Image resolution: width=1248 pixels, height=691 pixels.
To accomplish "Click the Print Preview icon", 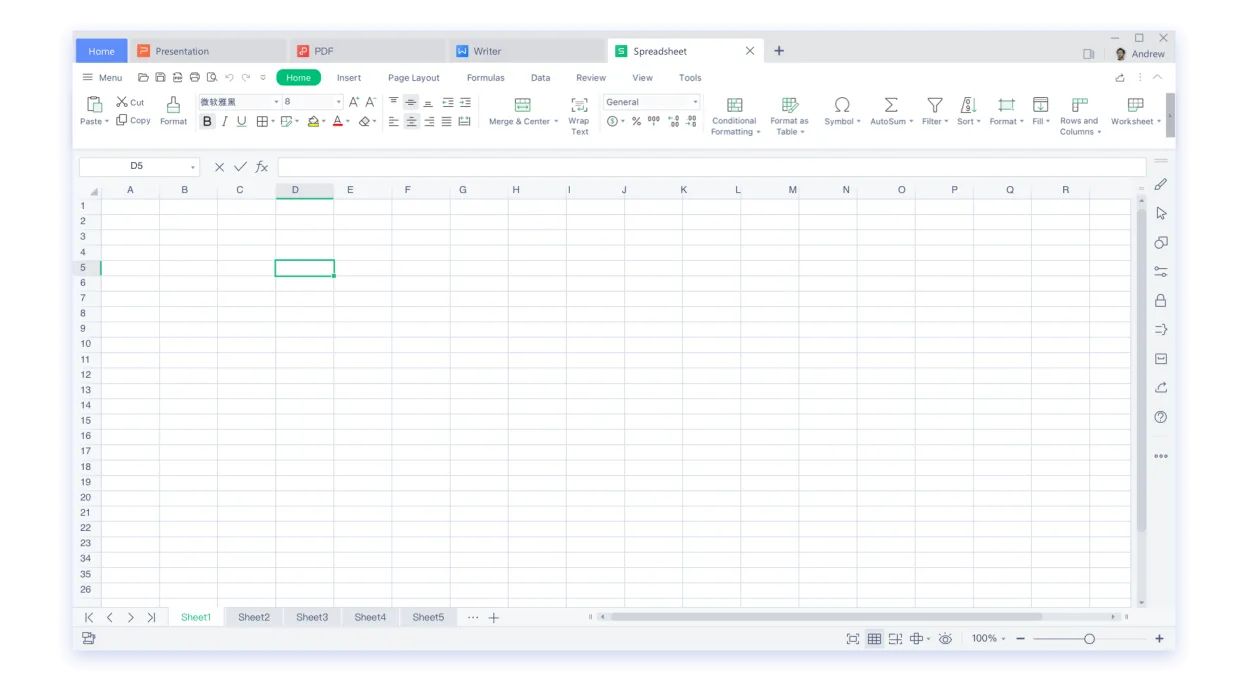I will tap(212, 77).
